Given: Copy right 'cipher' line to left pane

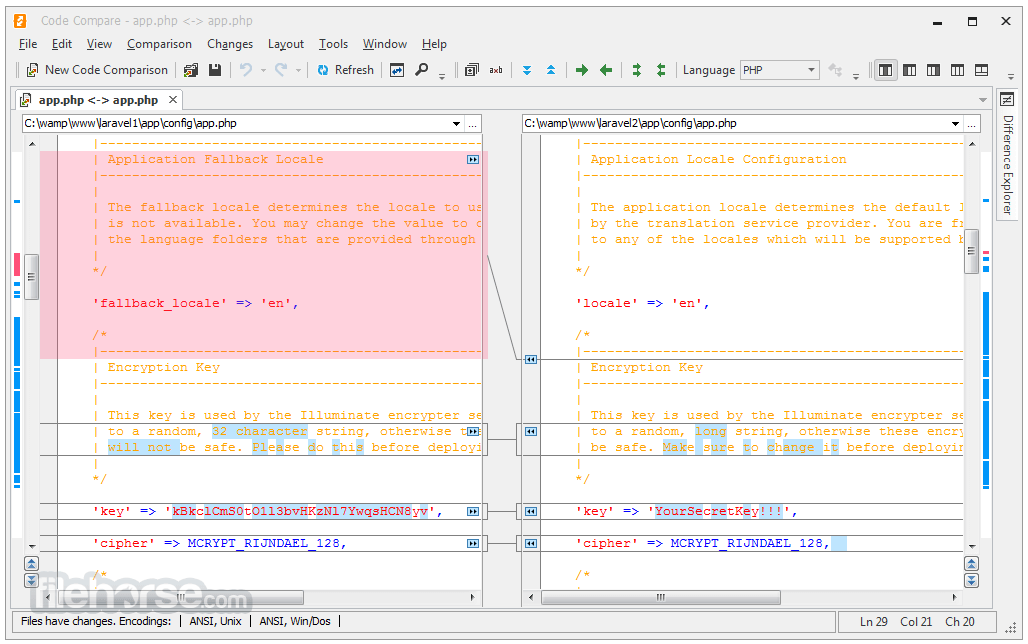Looking at the screenshot, I should (x=530, y=544).
